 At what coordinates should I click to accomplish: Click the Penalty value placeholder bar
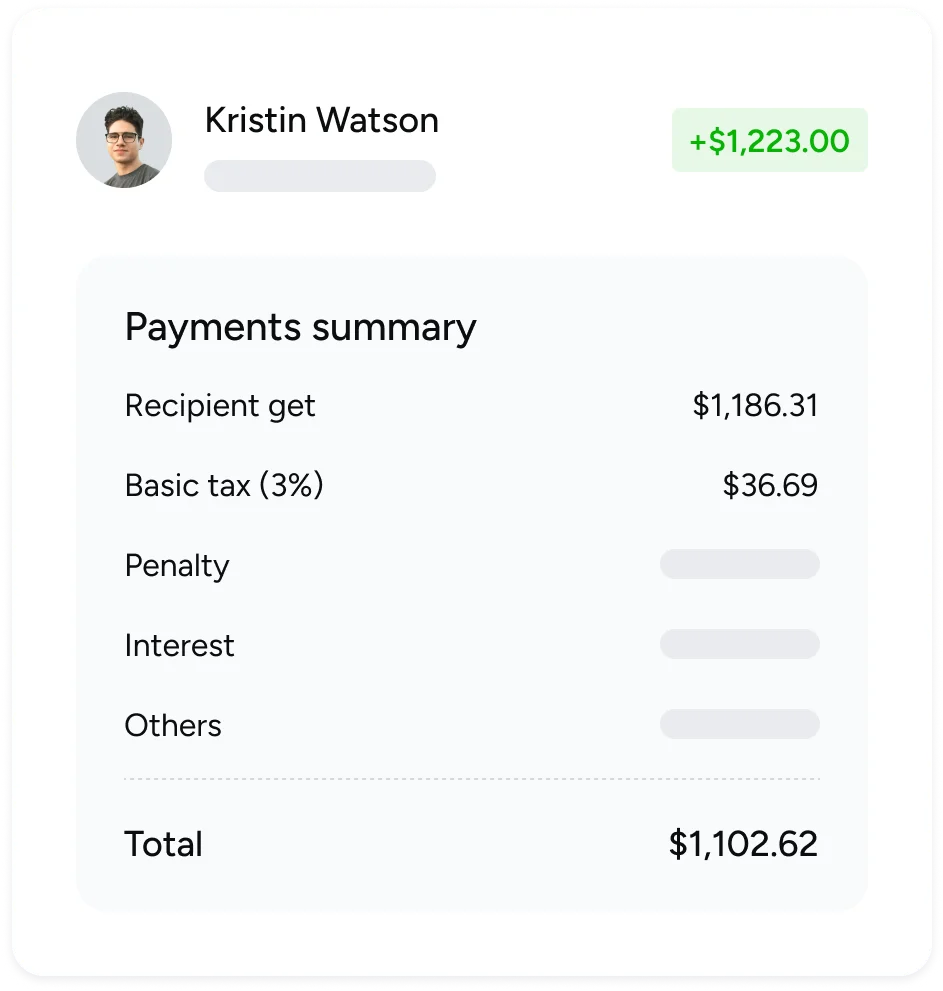(739, 564)
